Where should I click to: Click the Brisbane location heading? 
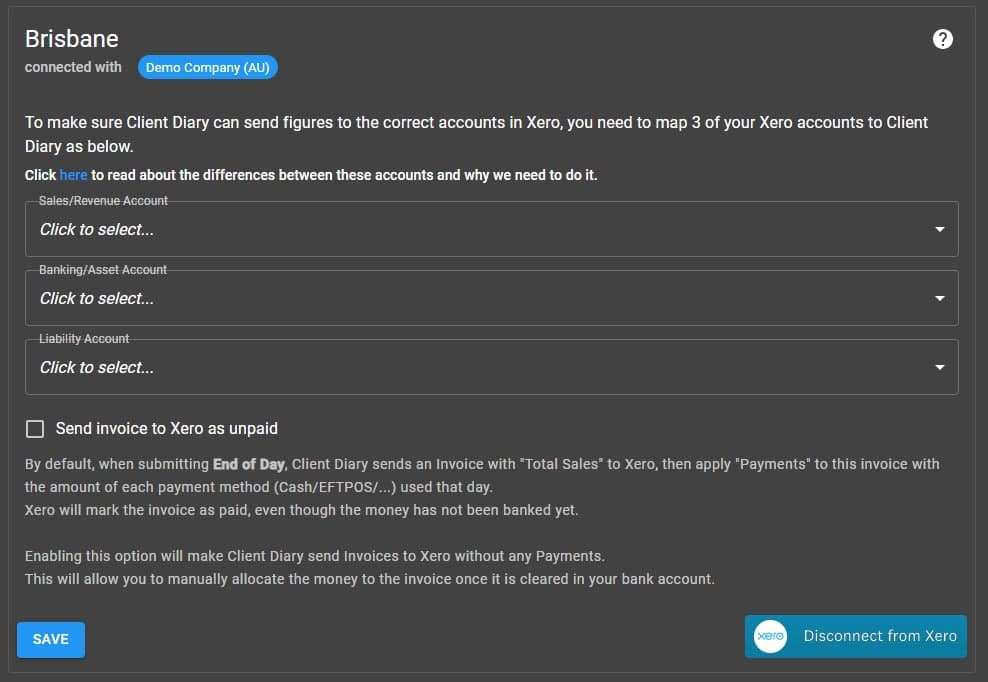pos(72,39)
